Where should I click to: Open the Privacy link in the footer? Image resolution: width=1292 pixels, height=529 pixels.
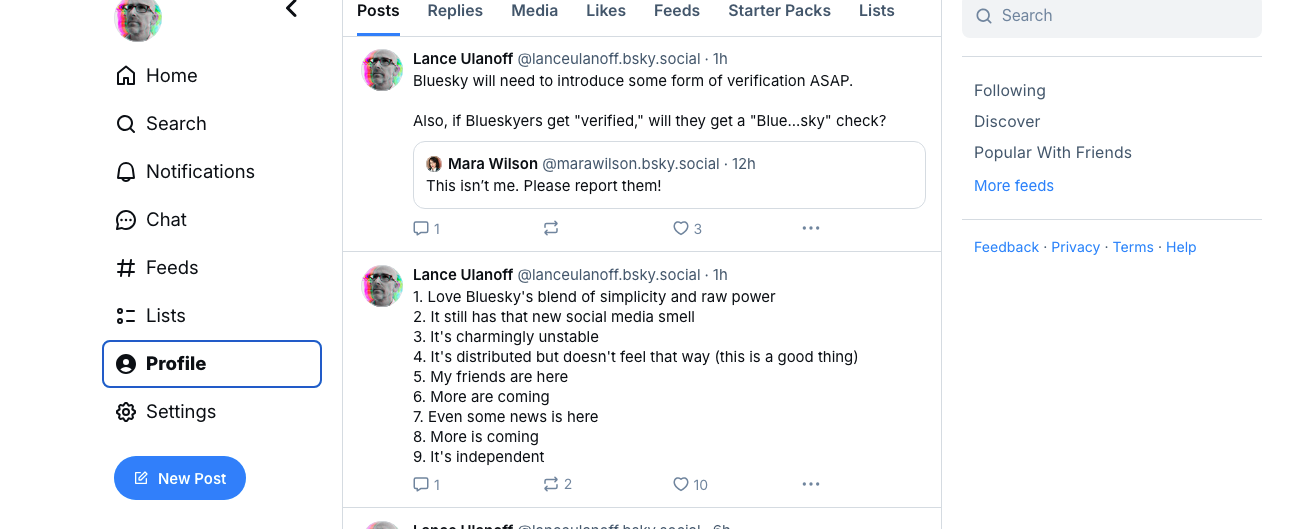click(x=1075, y=247)
